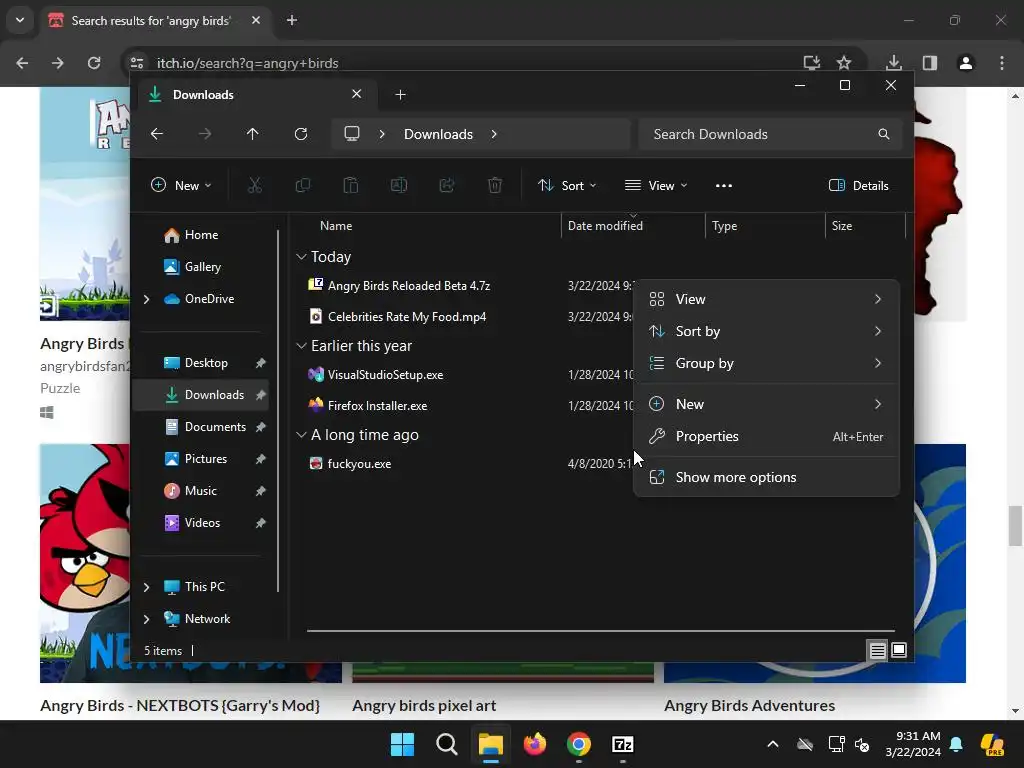Open taskbar Search
This screenshot has height=768, width=1024.
point(447,744)
